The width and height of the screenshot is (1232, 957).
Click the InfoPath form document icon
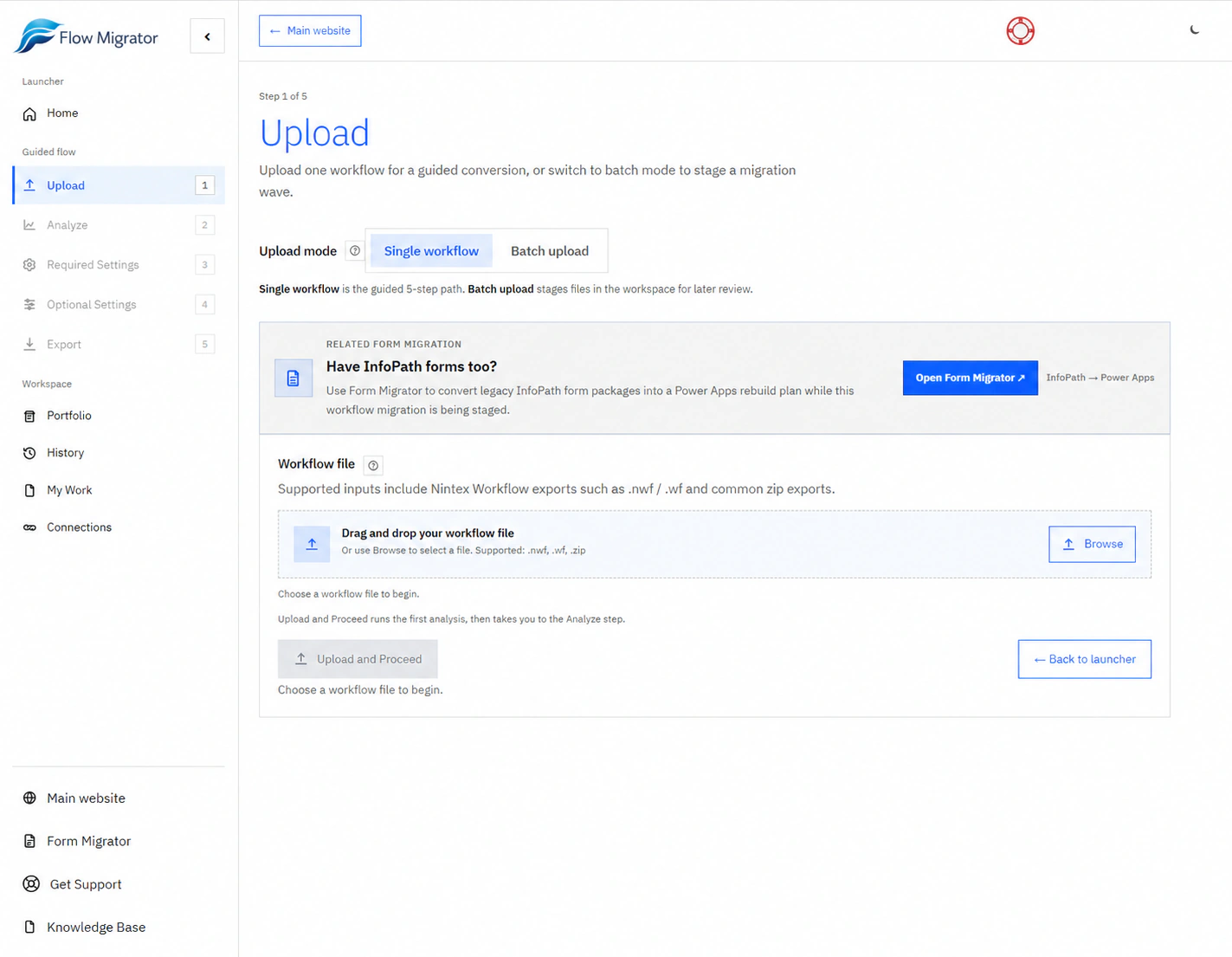293,378
